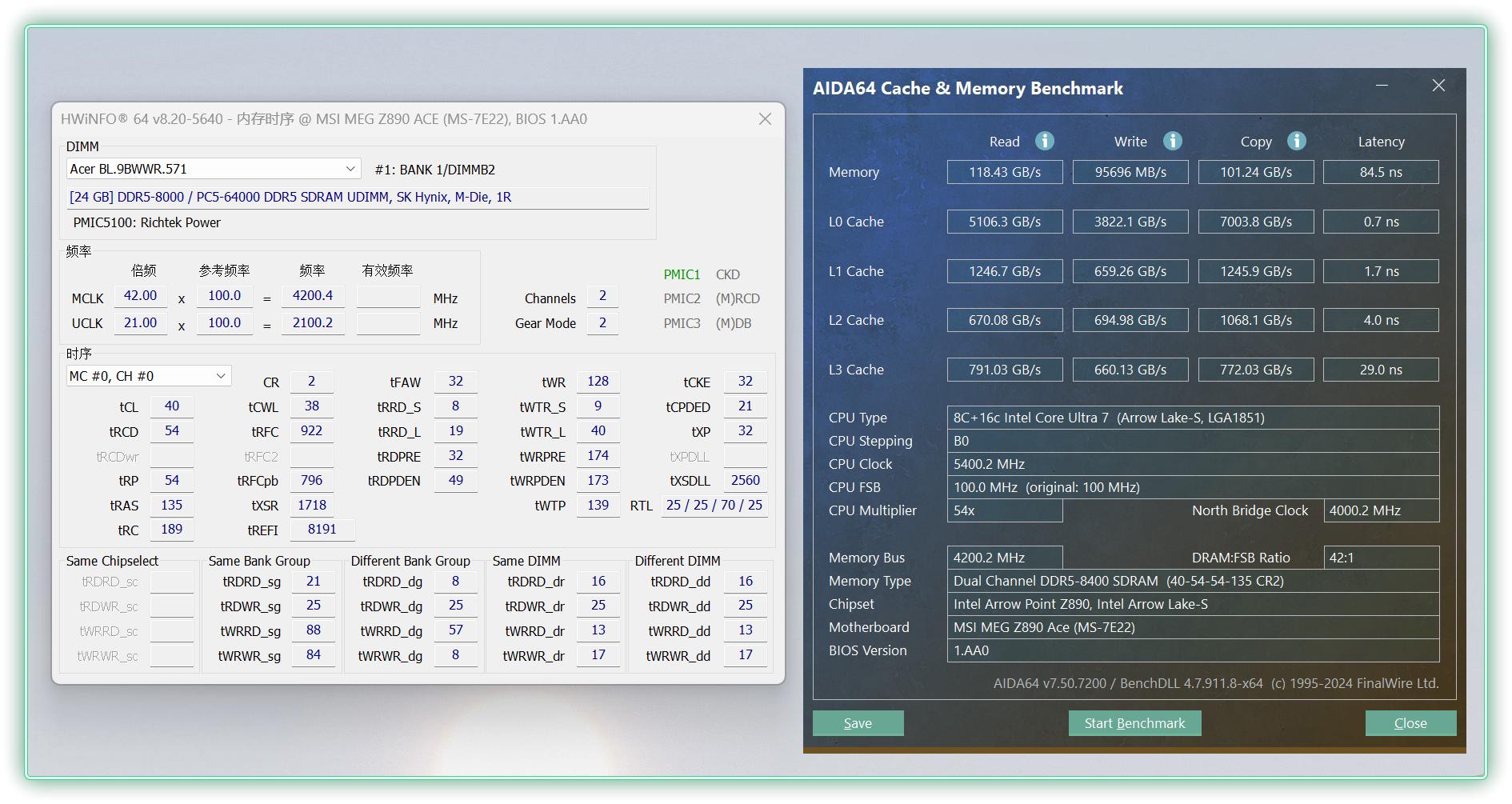Click the tXSR value 1718

pyautogui.click(x=312, y=506)
